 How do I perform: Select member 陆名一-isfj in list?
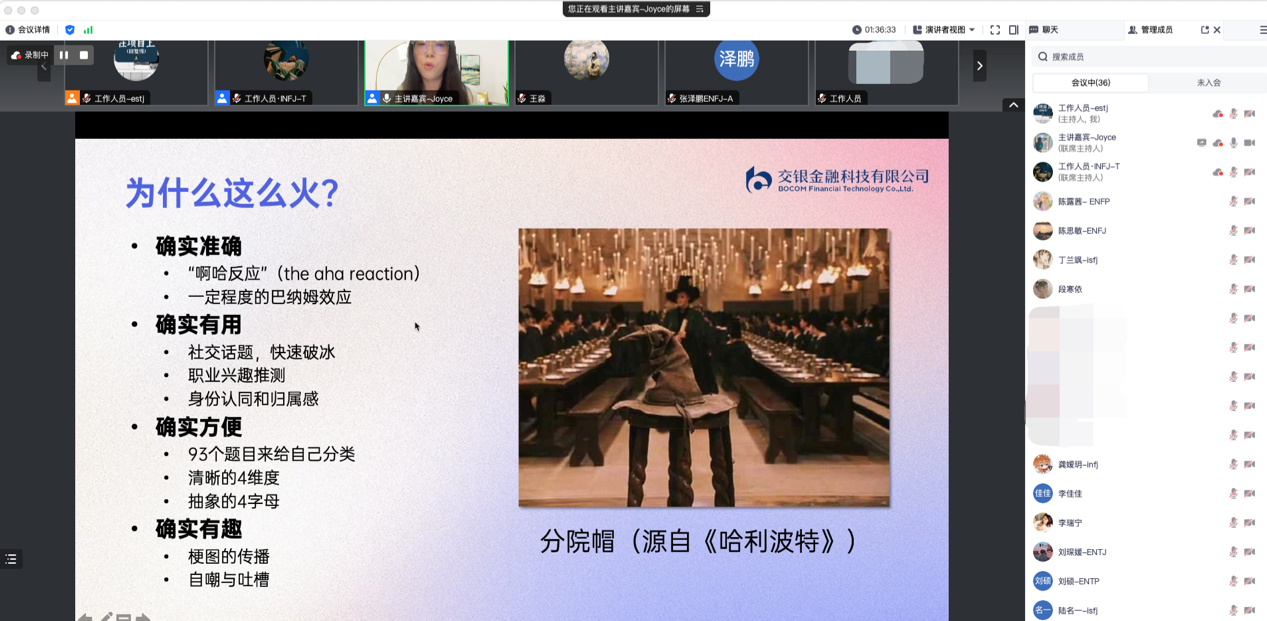1146,609
